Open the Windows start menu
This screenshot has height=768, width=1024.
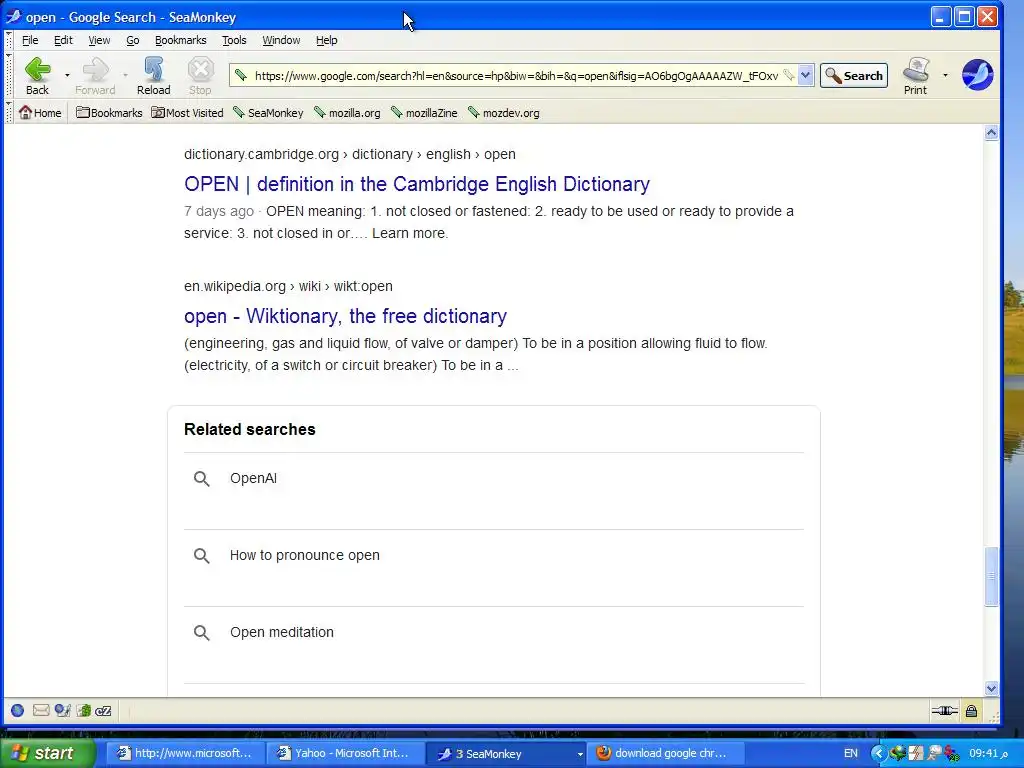[48, 754]
